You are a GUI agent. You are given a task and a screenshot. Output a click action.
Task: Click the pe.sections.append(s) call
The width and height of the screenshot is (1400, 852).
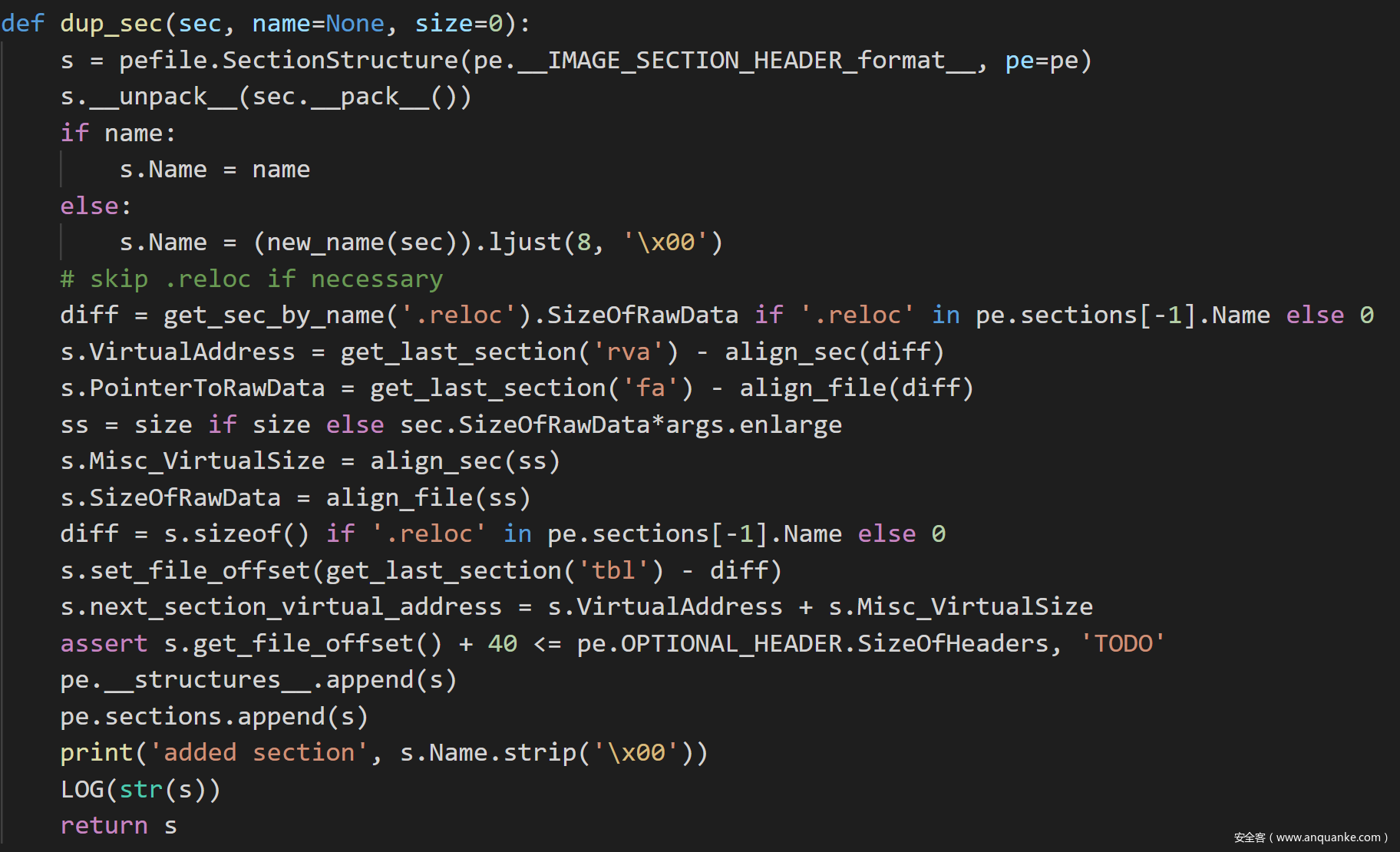(214, 716)
